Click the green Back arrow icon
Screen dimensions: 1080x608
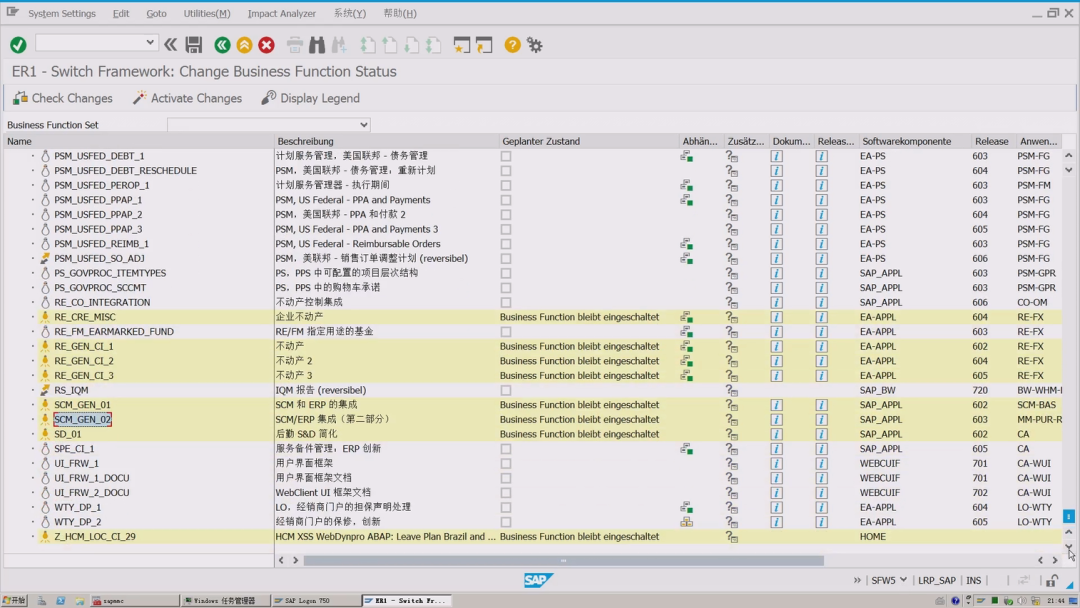(222, 45)
